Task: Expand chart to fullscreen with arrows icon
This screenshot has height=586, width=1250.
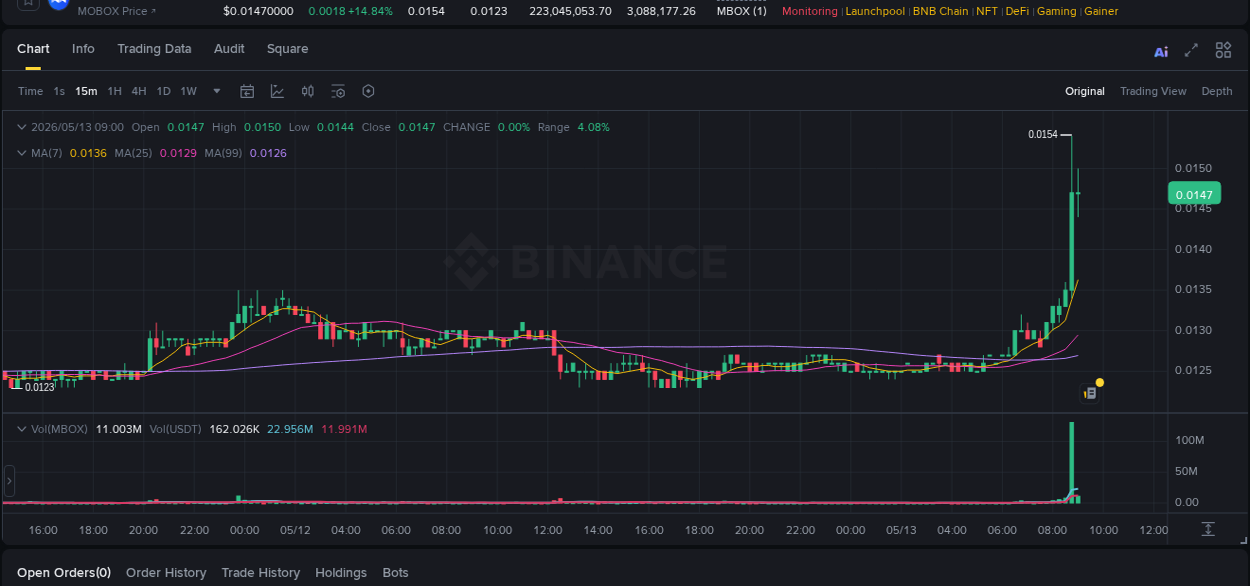Action: tap(1191, 50)
